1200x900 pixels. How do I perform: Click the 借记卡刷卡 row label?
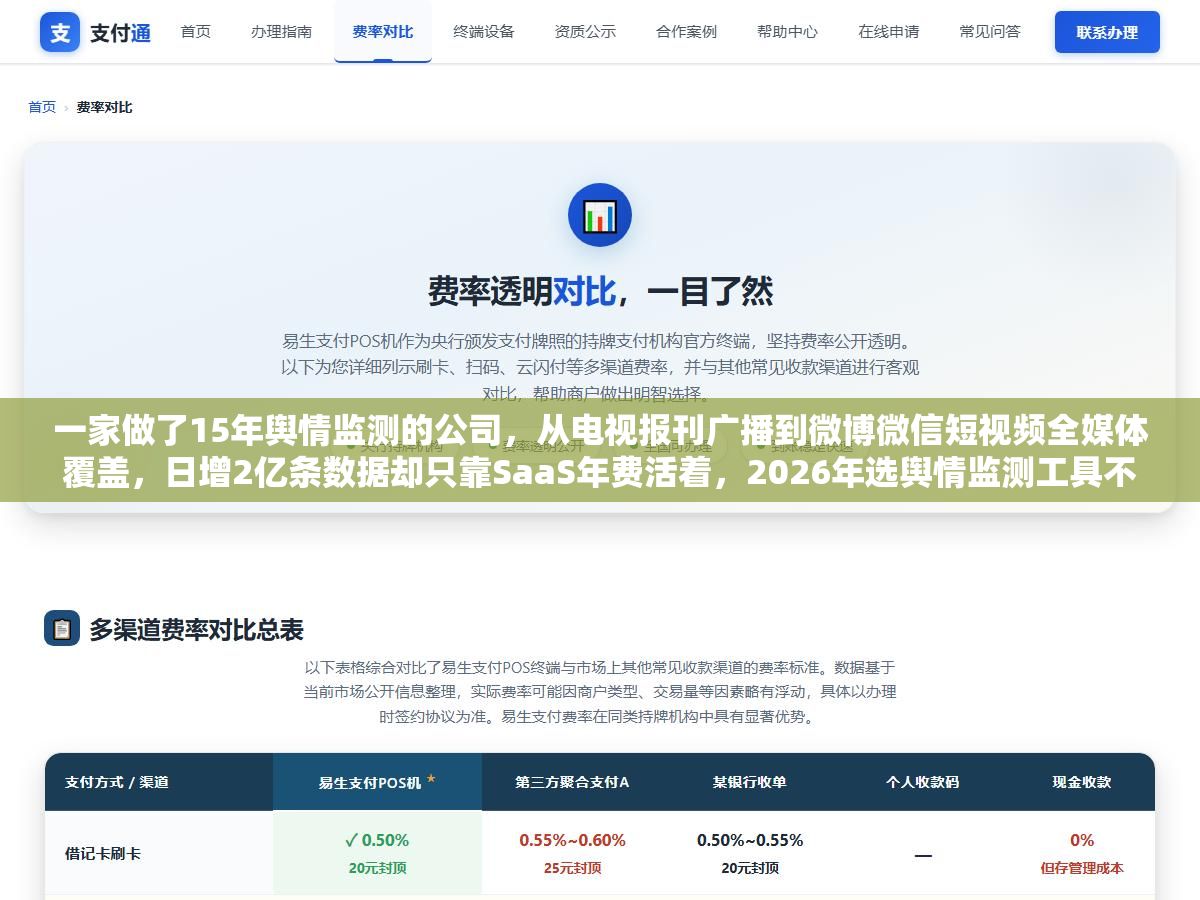[103, 854]
